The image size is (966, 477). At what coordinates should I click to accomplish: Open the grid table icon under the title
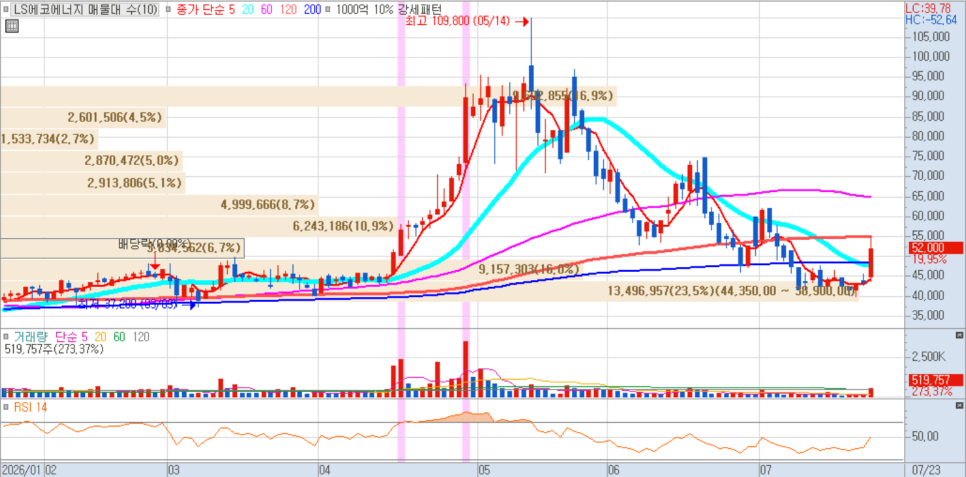click(12, 26)
